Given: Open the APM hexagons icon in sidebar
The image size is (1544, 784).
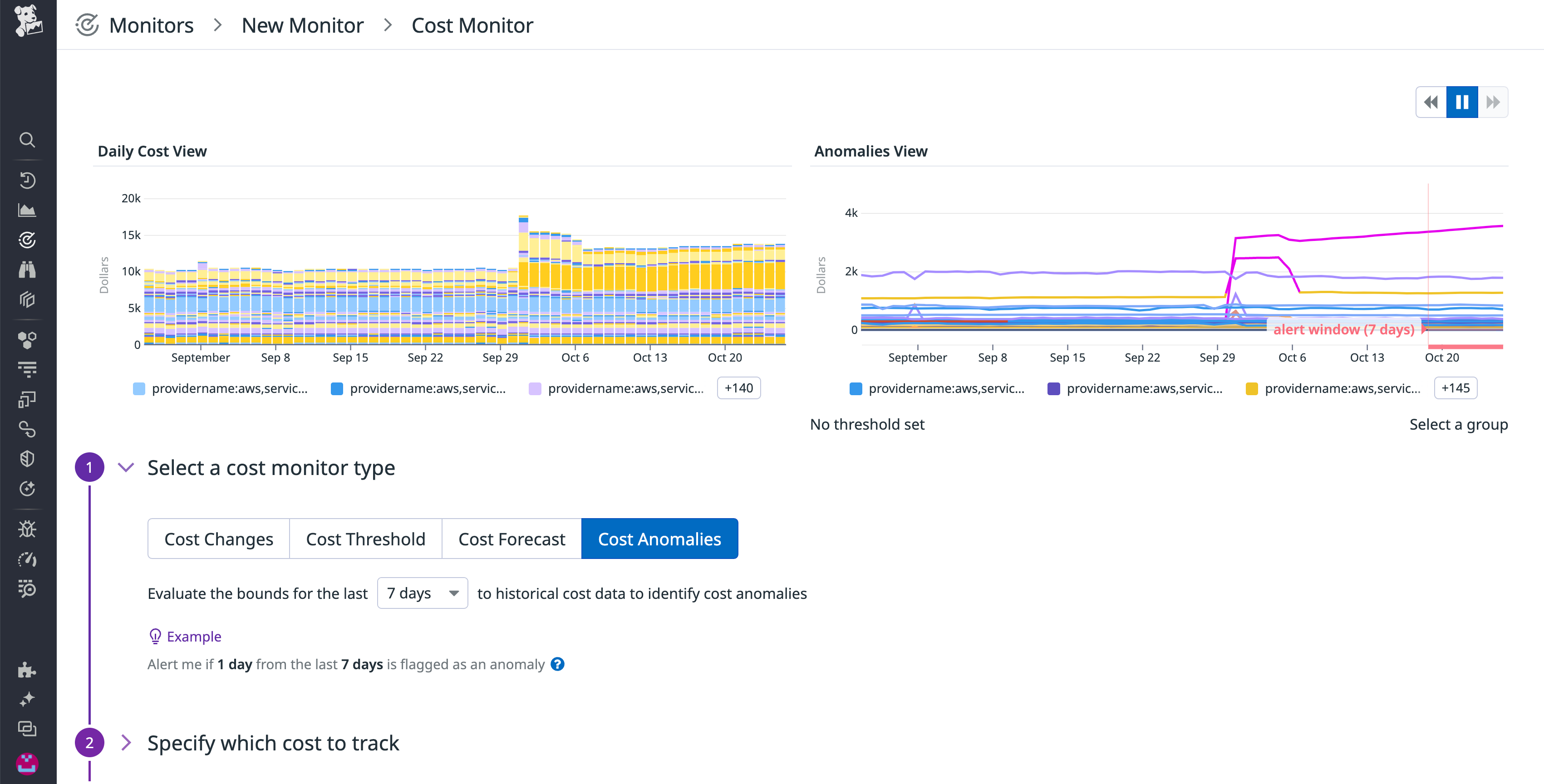Looking at the screenshot, I should tap(28, 340).
